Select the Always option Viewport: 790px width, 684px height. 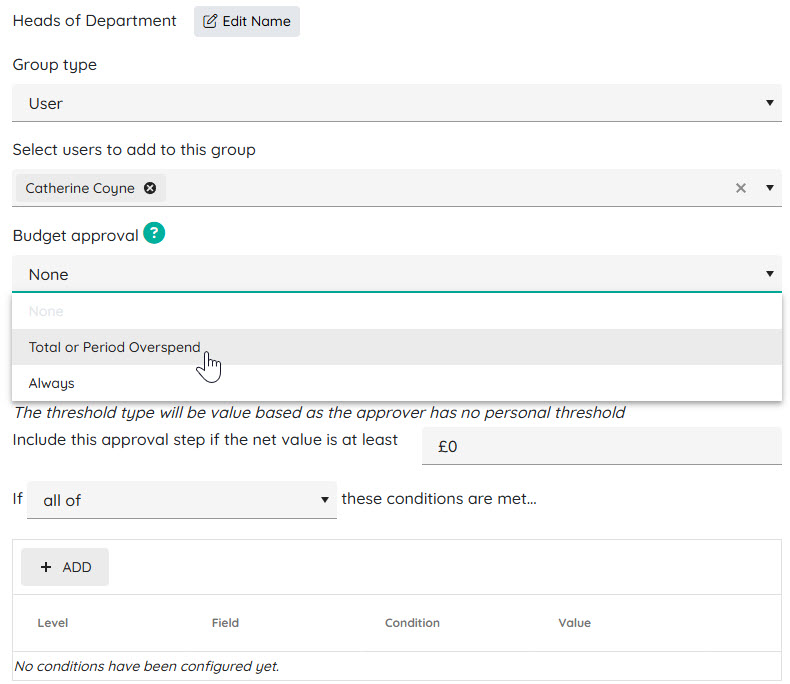pos(397,383)
